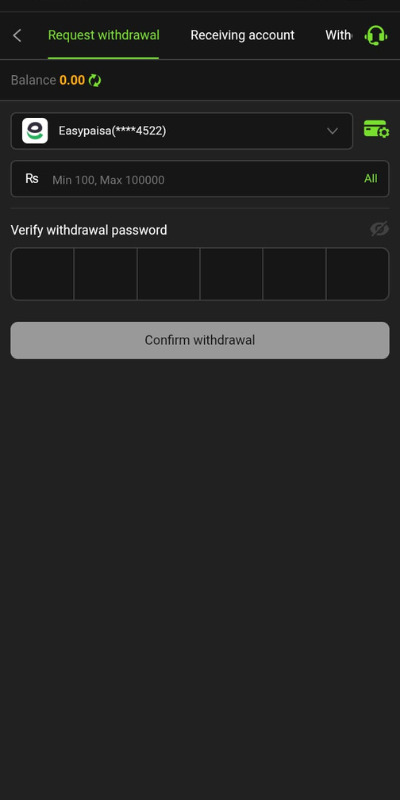This screenshot has width=400, height=800.
Task: Open card settings icon beside account selector
Action: click(376, 129)
